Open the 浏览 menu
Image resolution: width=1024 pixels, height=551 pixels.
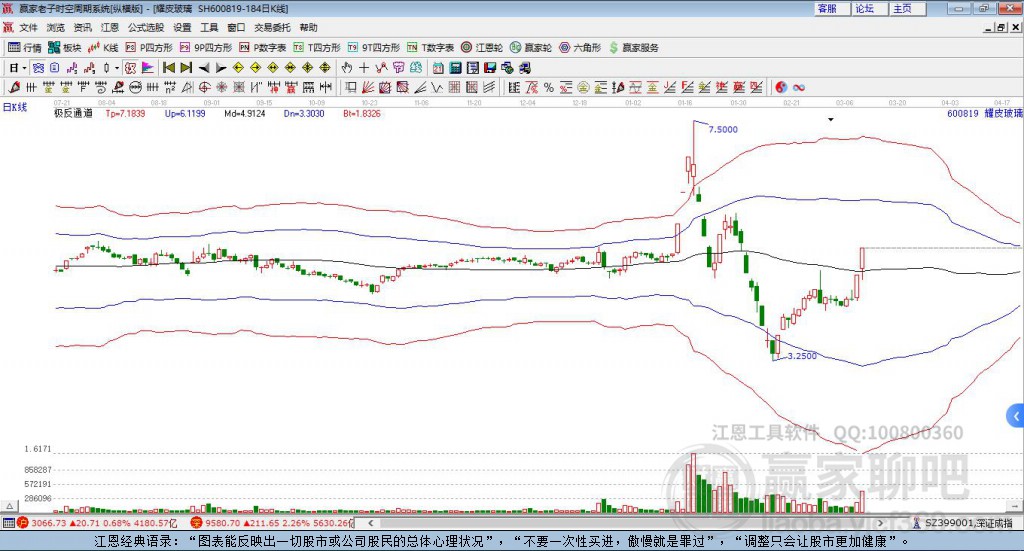coord(56,27)
